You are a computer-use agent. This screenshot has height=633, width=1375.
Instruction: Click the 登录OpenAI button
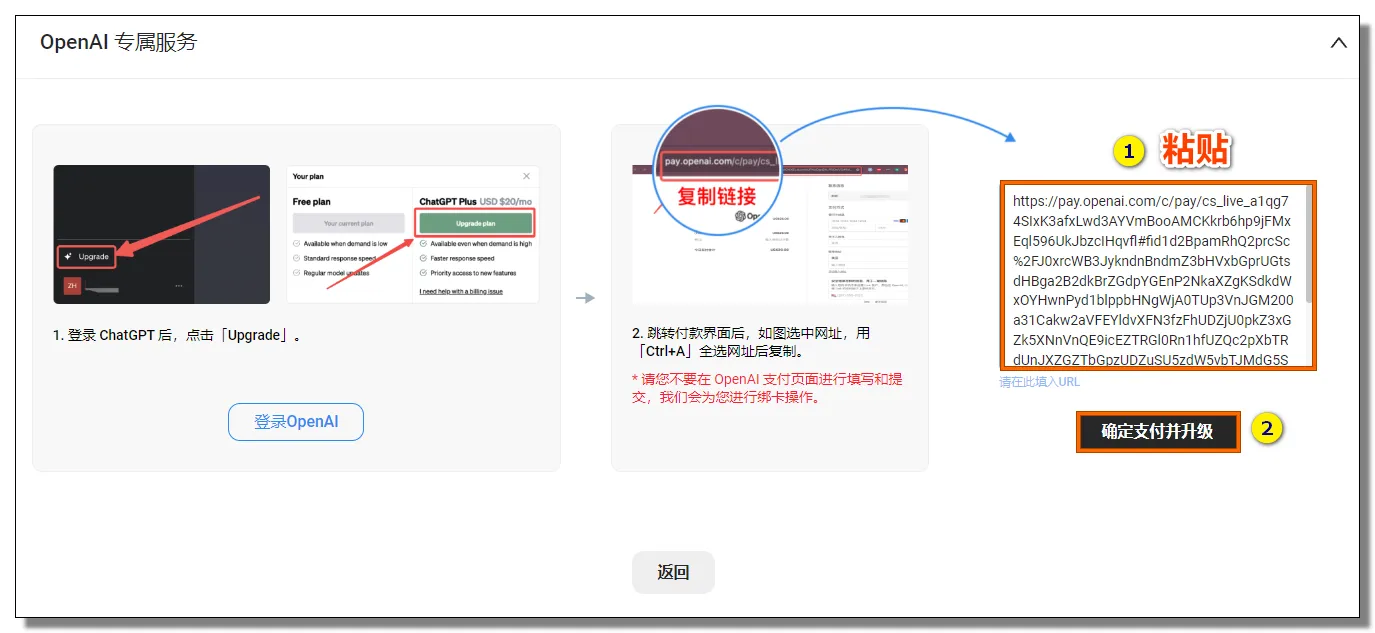coord(296,422)
